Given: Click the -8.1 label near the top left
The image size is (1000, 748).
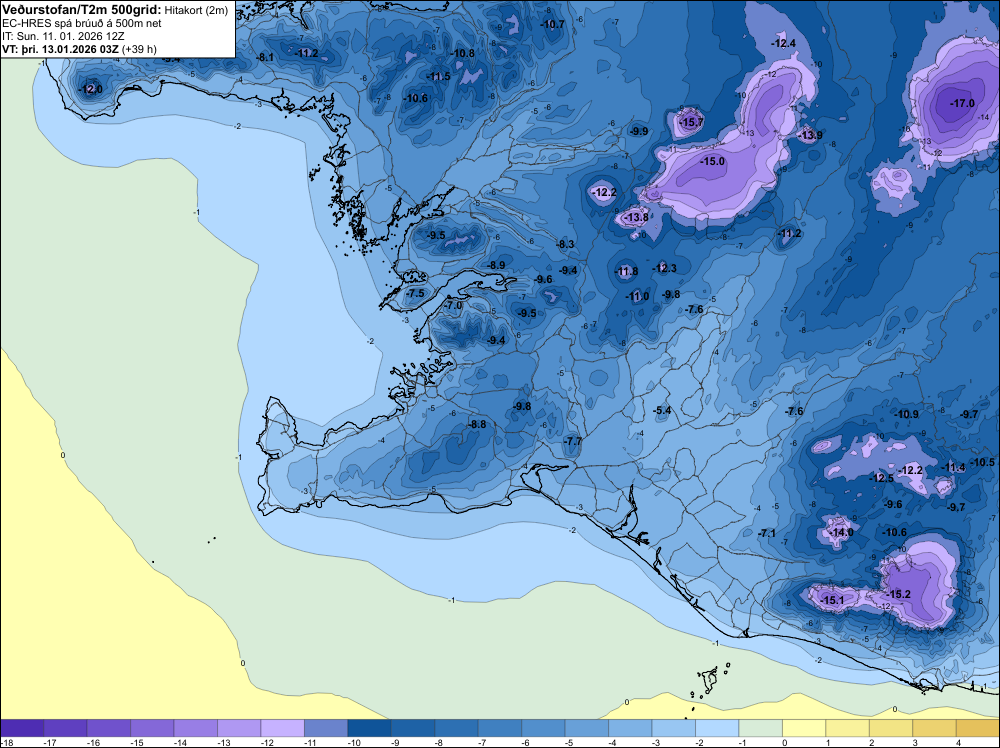Looking at the screenshot, I should coord(265,57).
